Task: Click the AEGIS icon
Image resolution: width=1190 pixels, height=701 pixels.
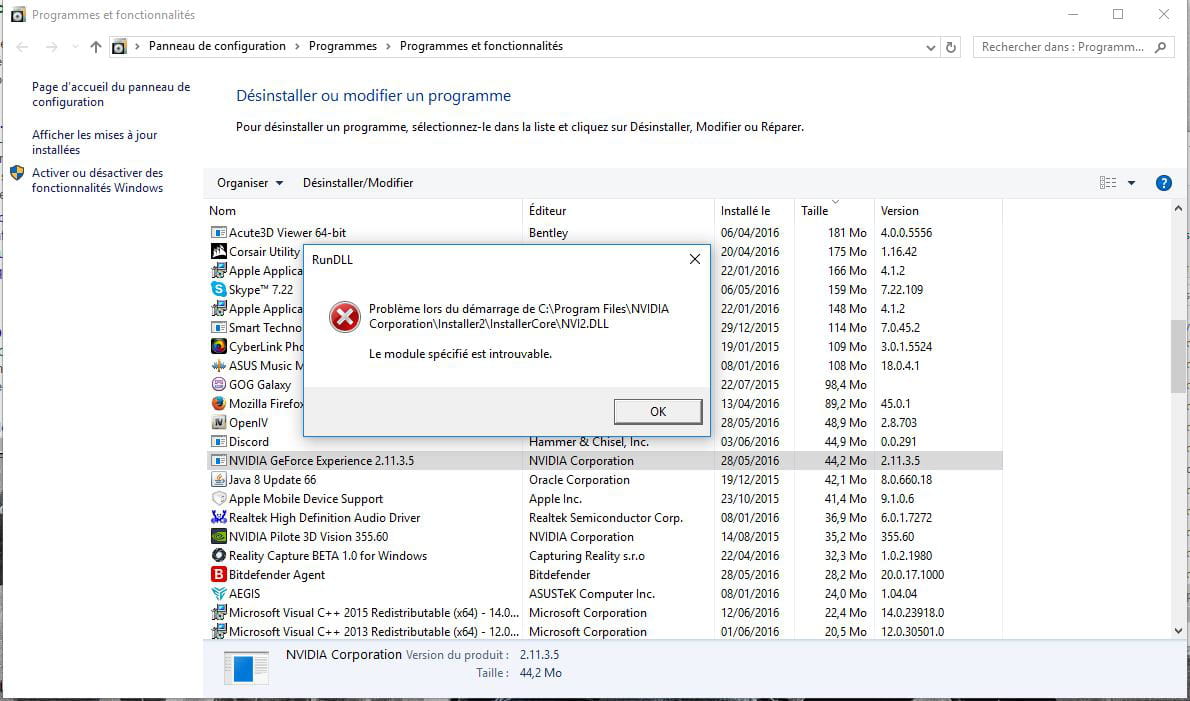Action: 219,593
